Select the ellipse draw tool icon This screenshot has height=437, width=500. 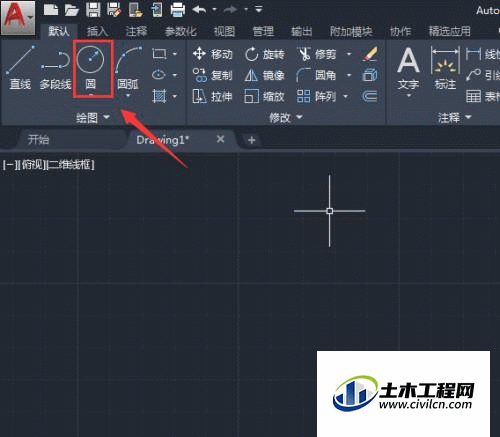point(159,75)
